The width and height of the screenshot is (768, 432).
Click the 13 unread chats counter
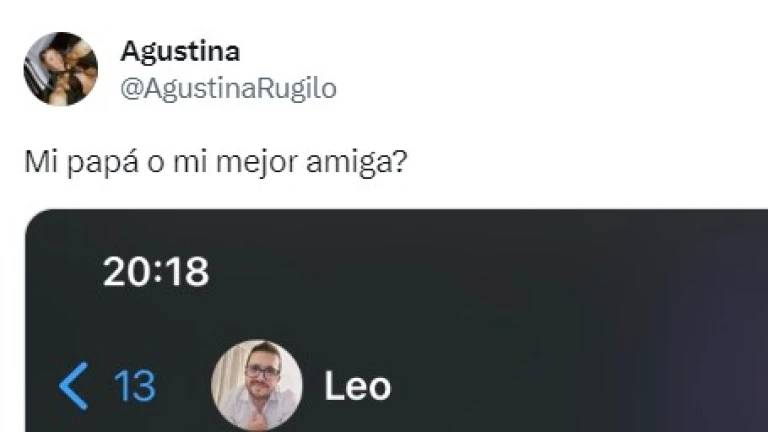click(x=135, y=386)
